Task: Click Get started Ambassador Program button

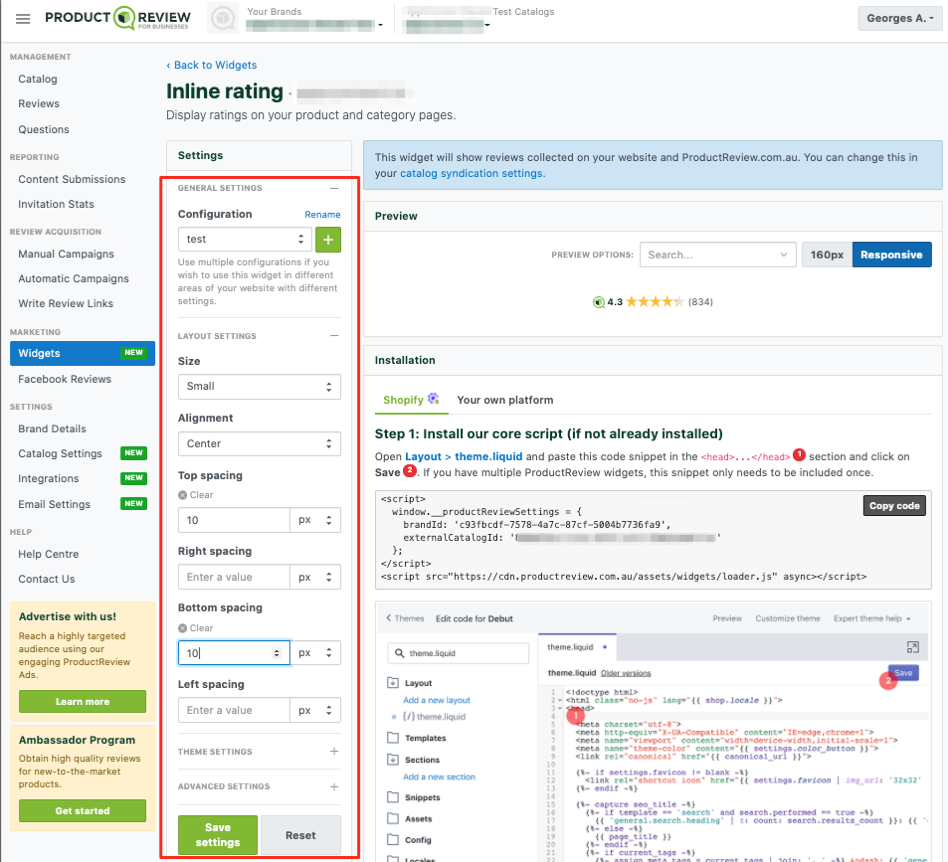Action: pos(82,811)
